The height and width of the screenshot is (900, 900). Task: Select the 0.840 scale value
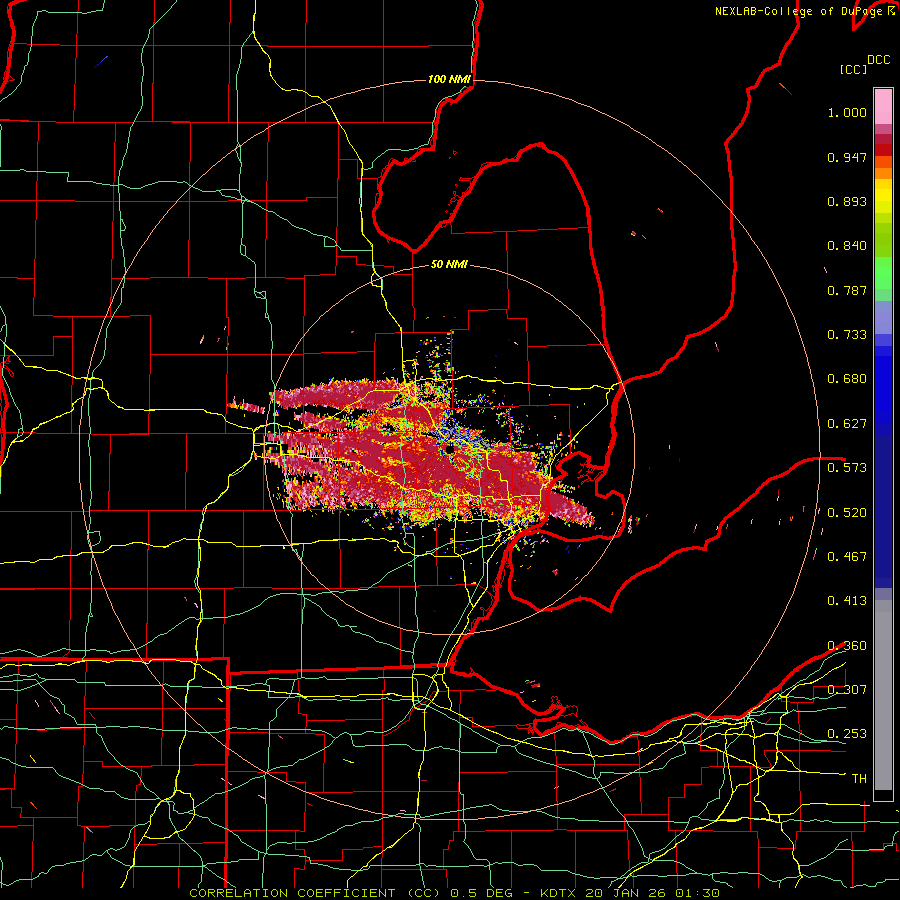(847, 246)
